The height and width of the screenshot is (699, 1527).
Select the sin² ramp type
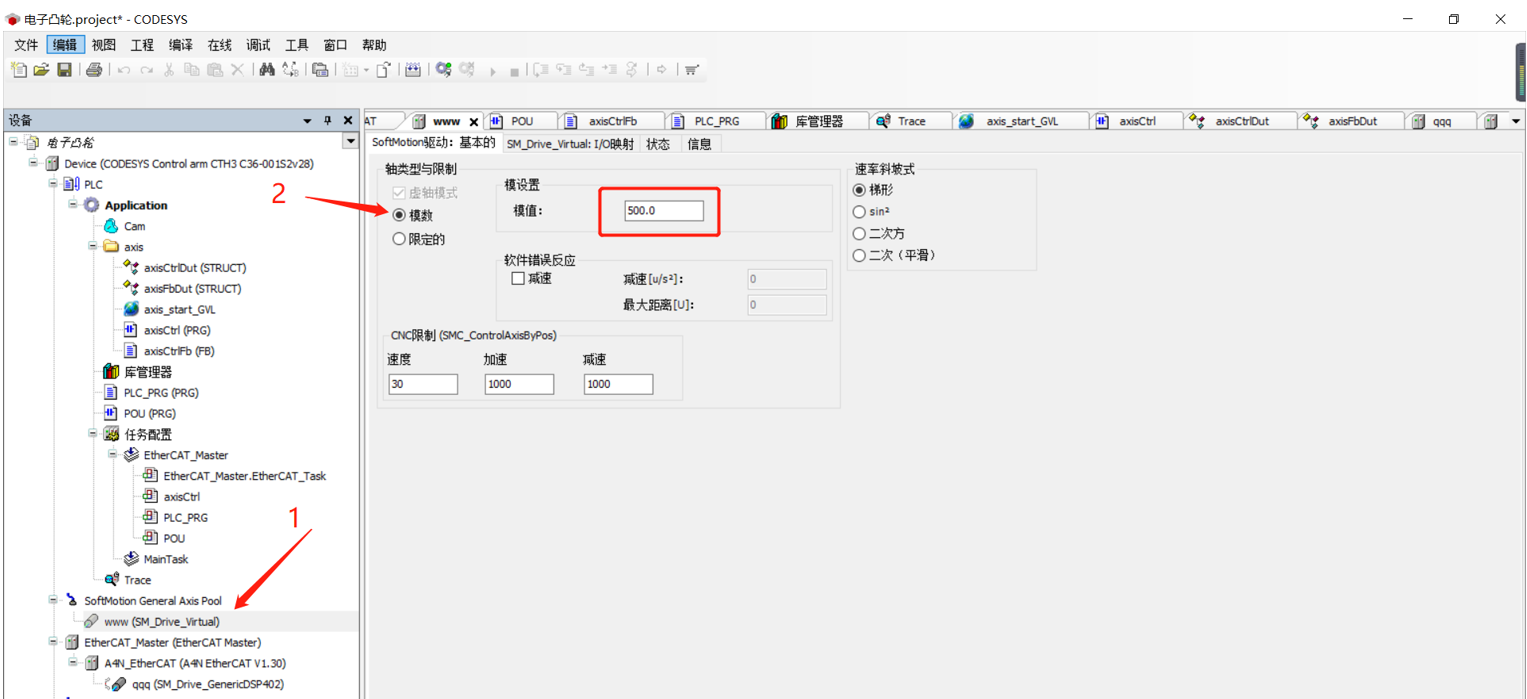click(859, 212)
